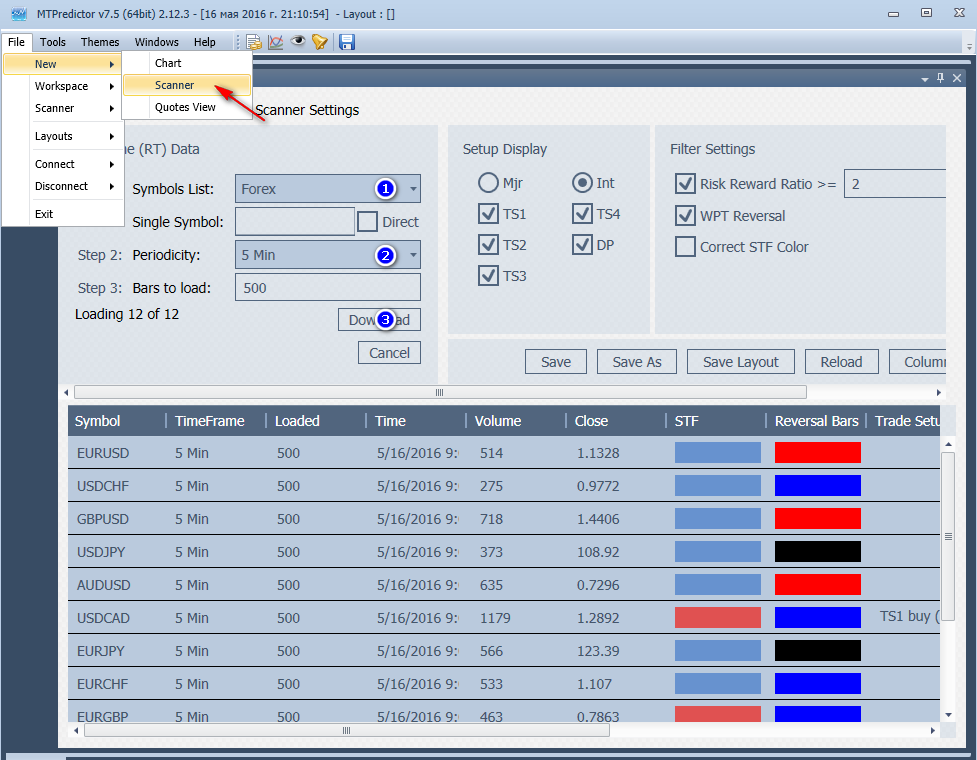Click the red Reversal Bars cell for EURUSD
The image size is (977, 760).
[817, 453]
